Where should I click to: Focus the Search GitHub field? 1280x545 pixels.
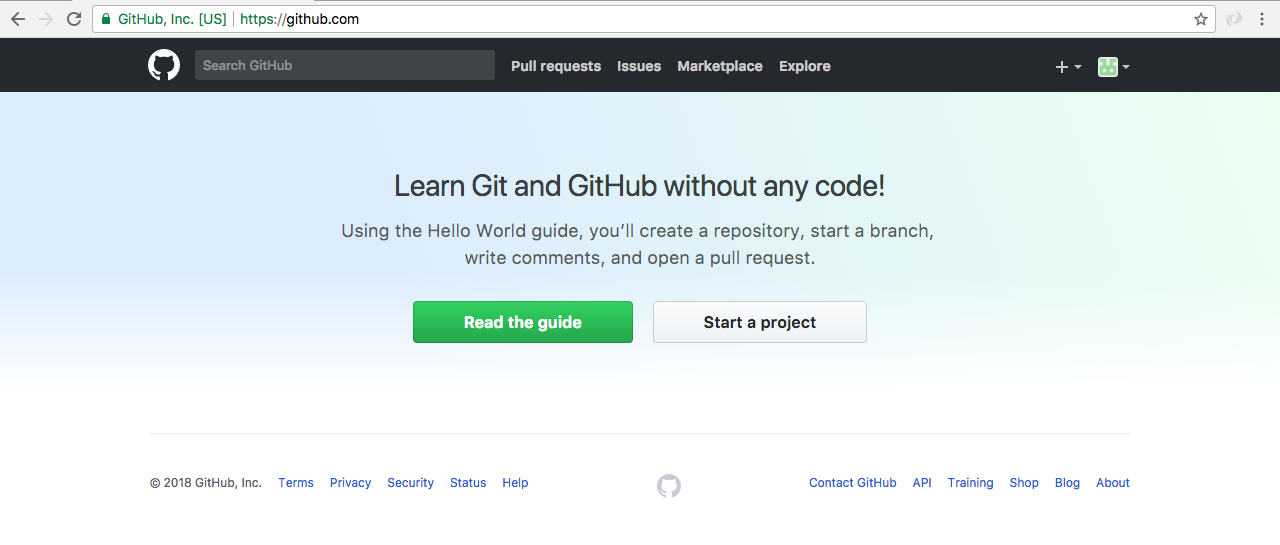344,65
